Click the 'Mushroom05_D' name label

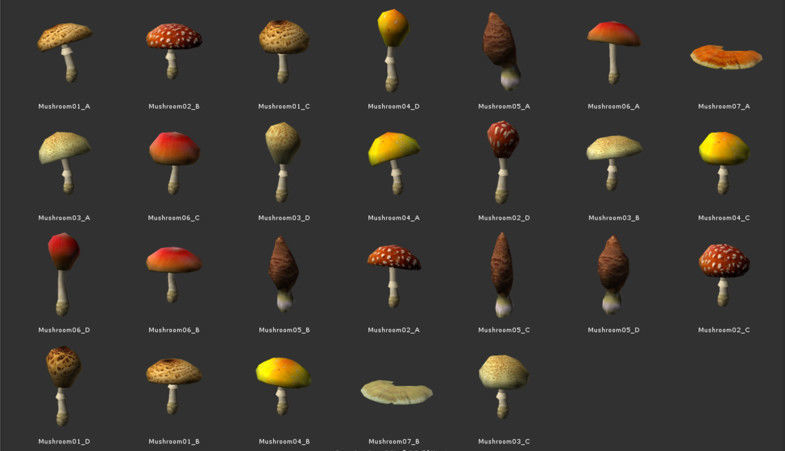613,330
